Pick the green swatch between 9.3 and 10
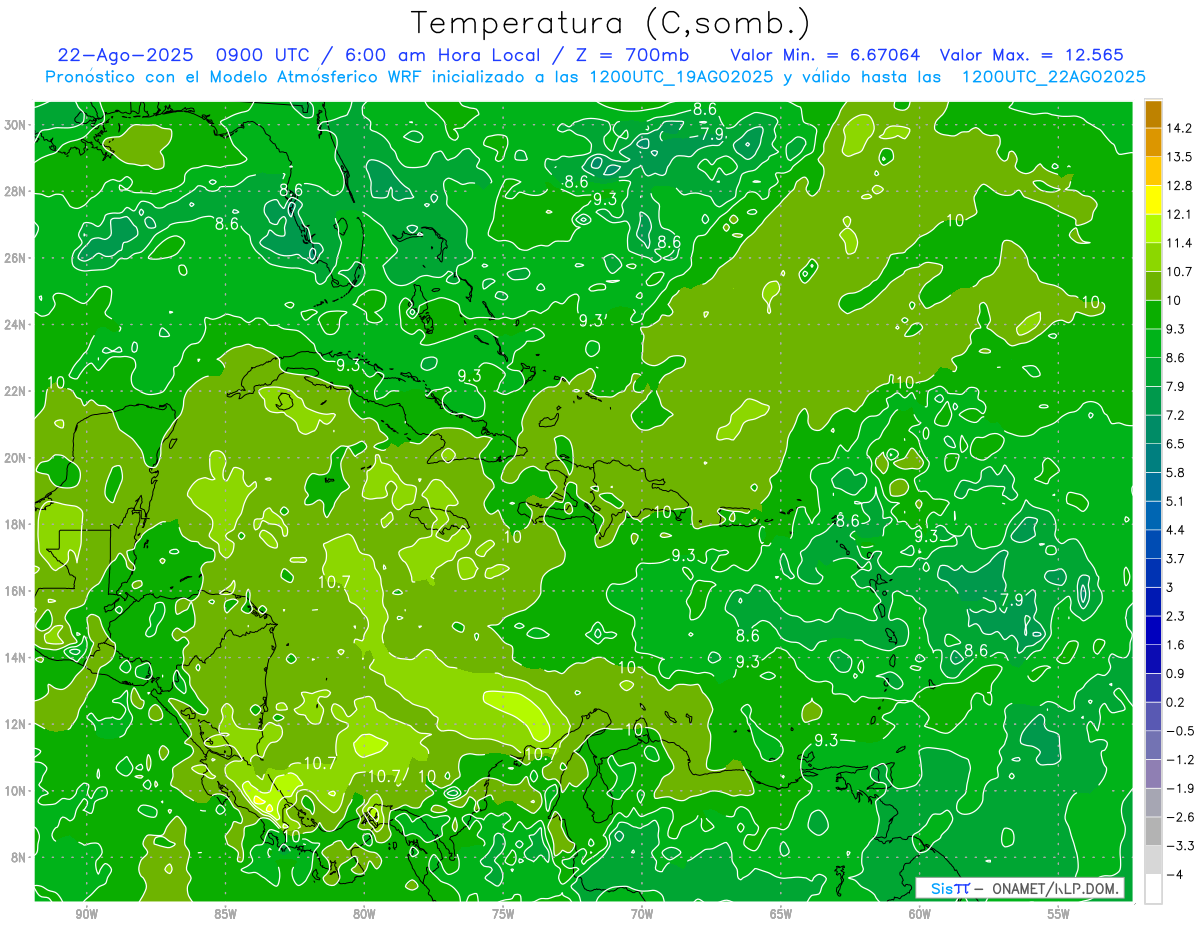Image resolution: width=1200 pixels, height=927 pixels. [x=1153, y=314]
